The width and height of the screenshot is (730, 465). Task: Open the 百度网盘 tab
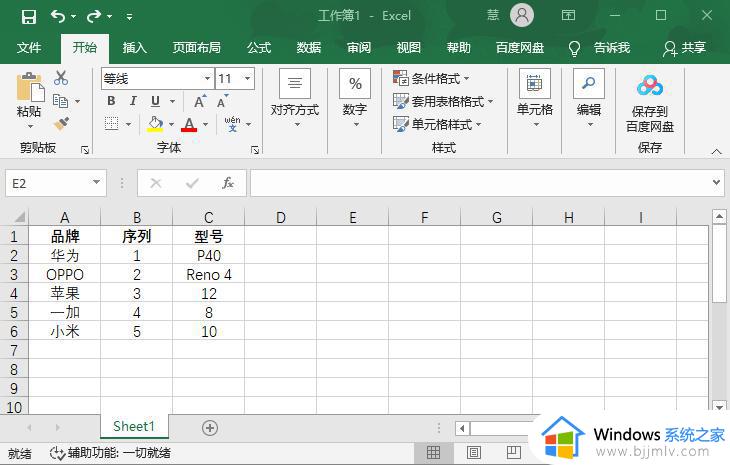click(x=520, y=48)
